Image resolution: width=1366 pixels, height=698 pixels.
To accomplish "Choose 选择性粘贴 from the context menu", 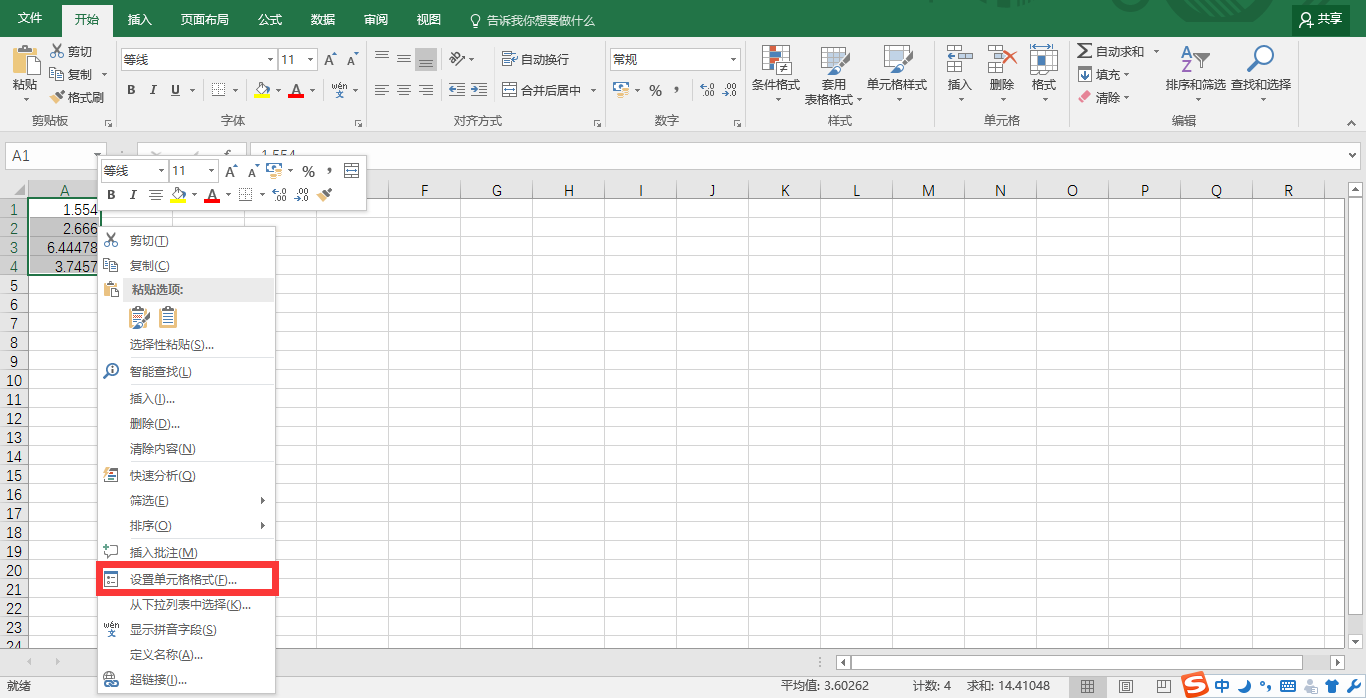I will click(186, 345).
